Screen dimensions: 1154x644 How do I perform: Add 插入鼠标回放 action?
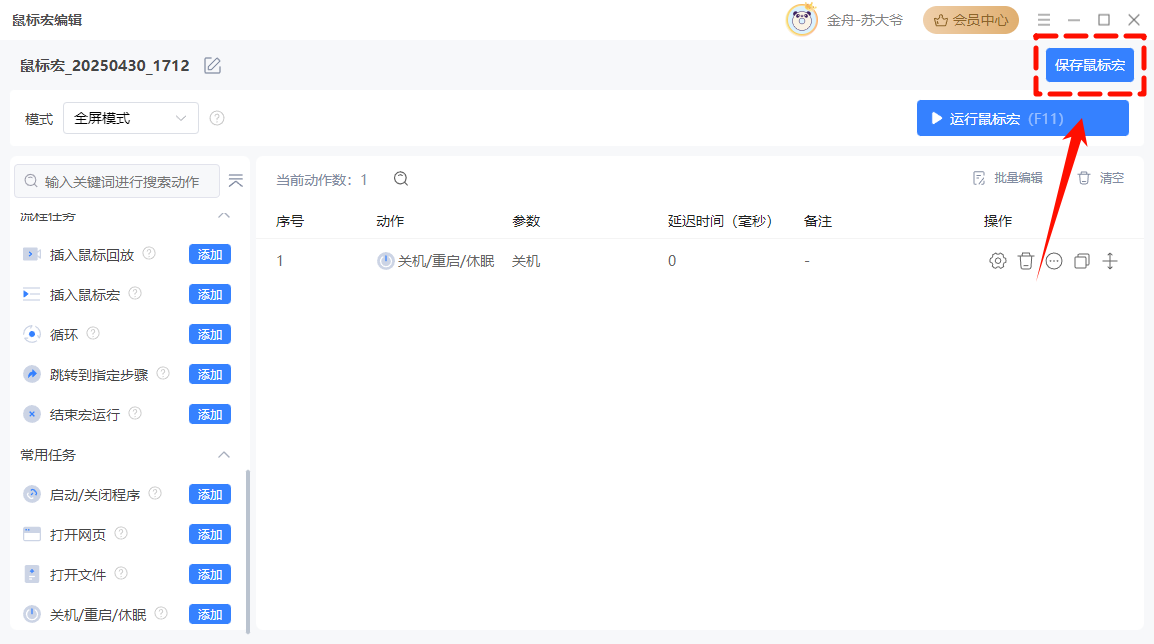click(210, 254)
